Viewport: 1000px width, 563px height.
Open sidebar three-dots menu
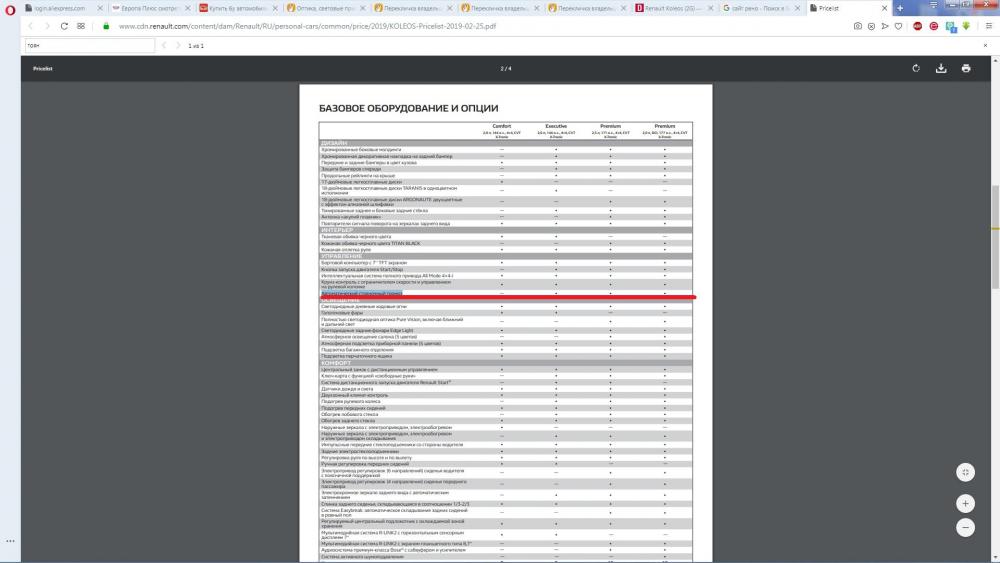(x=10, y=541)
